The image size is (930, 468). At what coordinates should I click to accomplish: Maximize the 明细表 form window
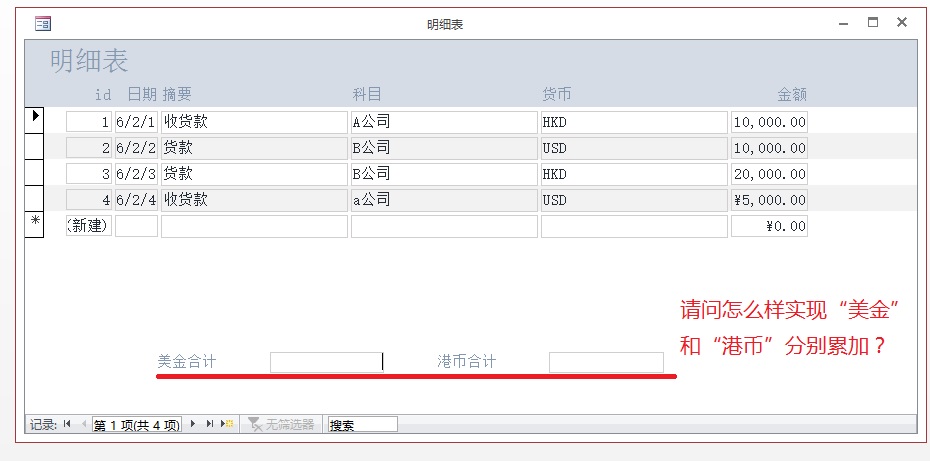(872, 22)
